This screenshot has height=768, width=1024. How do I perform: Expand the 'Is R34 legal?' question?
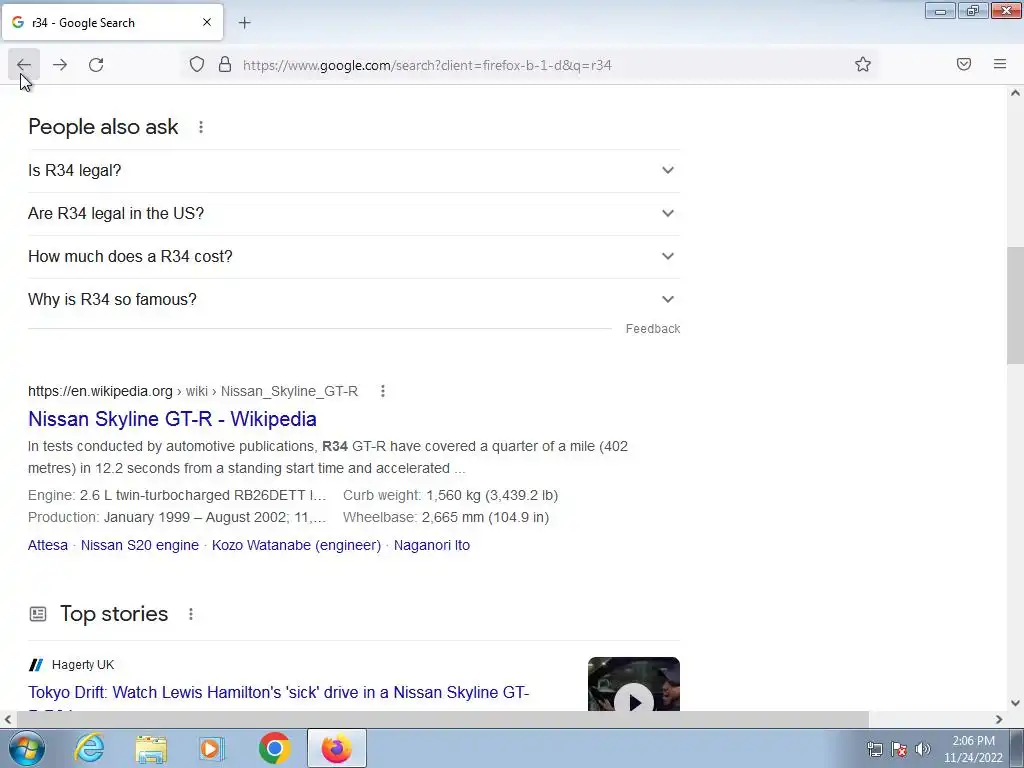[354, 170]
